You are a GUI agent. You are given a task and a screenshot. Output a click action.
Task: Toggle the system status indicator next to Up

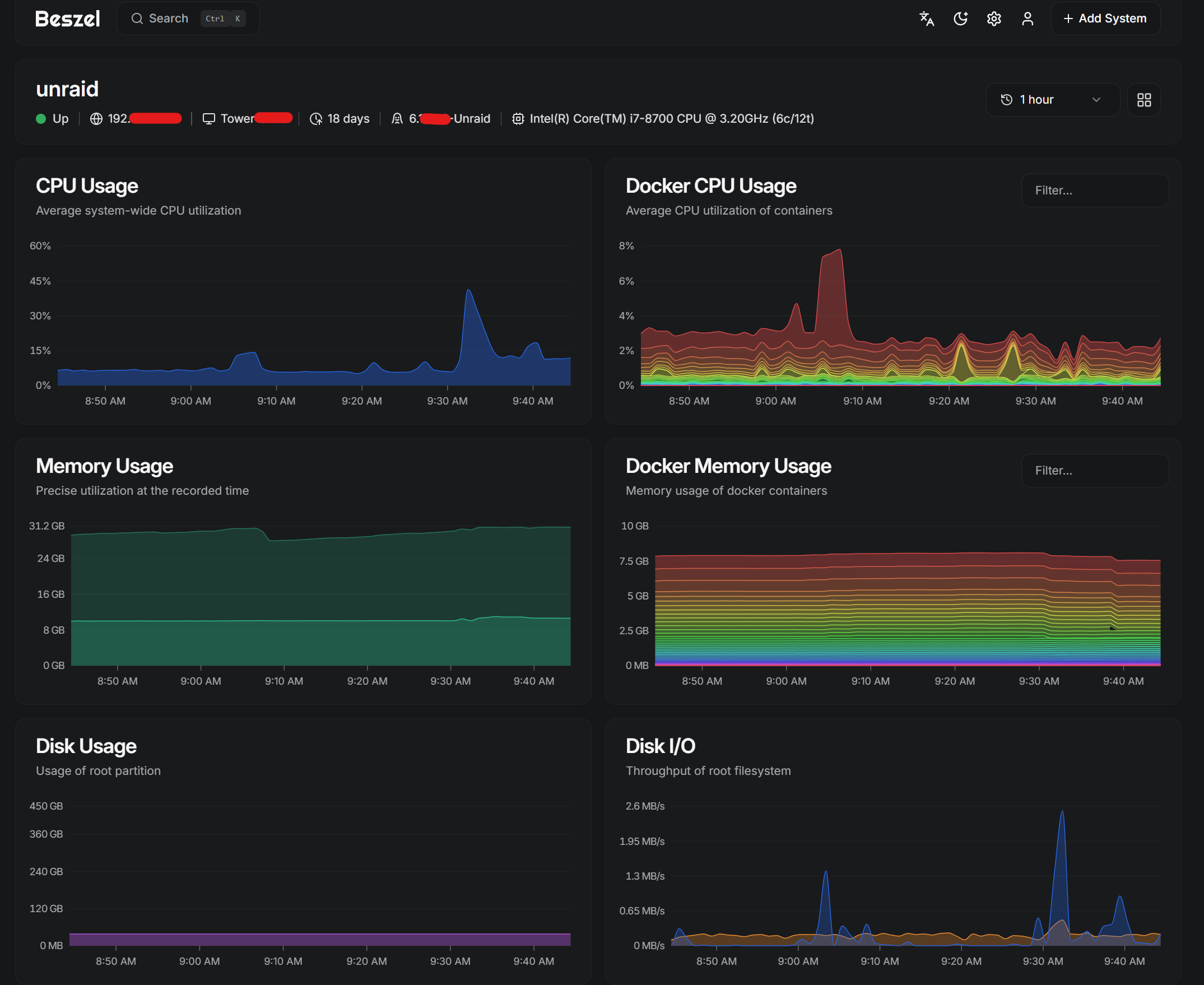click(x=40, y=119)
